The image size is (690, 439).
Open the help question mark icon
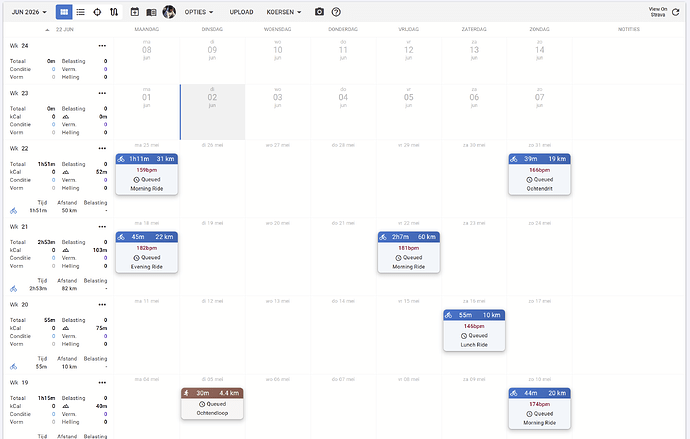[336, 12]
